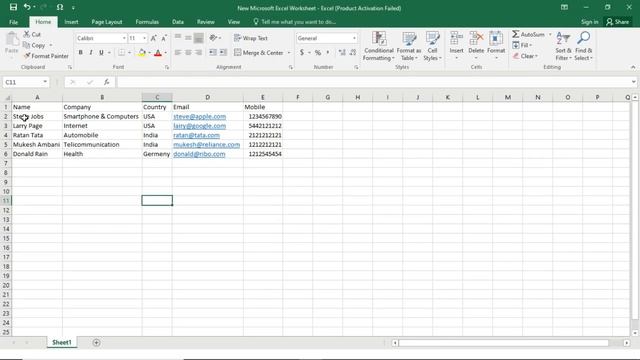Open the Fill dropdown
The image size is (640, 360).
[522, 45]
